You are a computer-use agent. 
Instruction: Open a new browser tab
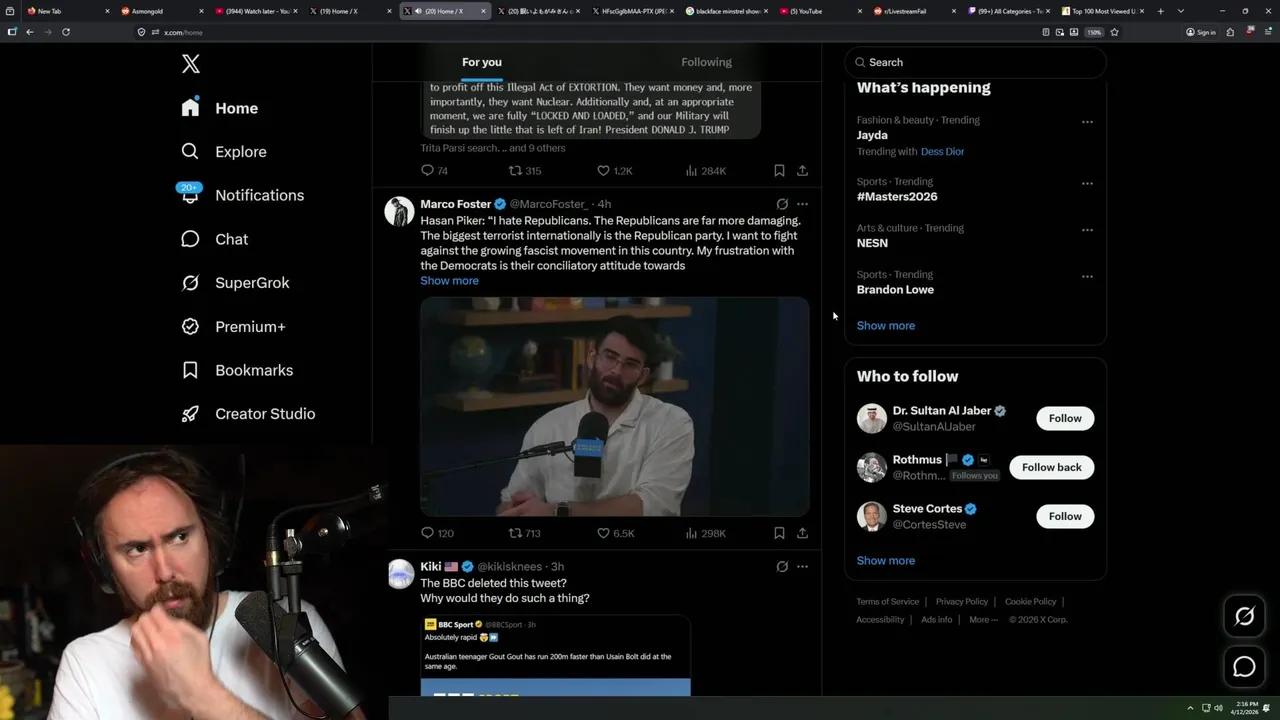tap(1160, 11)
